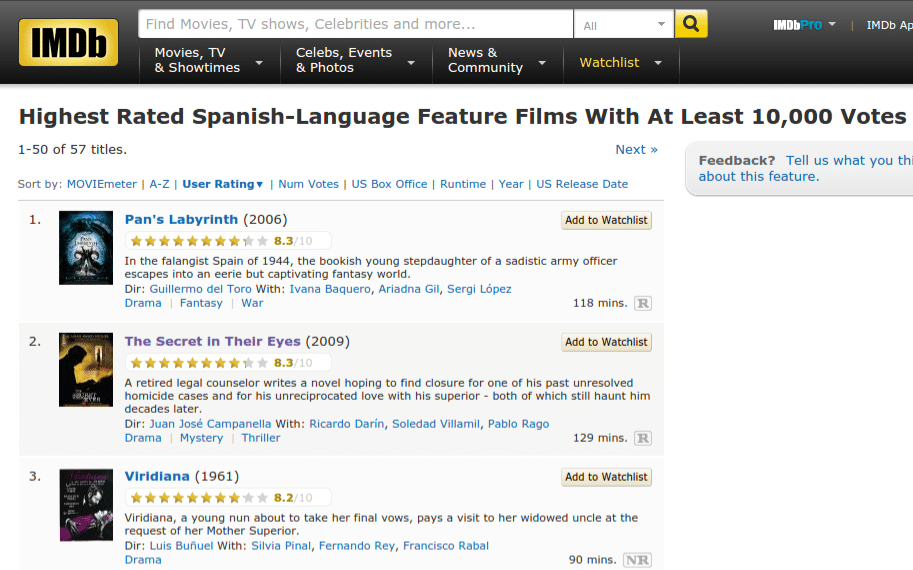Open The Secret in Their Eyes poster thumbnail
Screen dimensions: 913x570
coord(86,370)
